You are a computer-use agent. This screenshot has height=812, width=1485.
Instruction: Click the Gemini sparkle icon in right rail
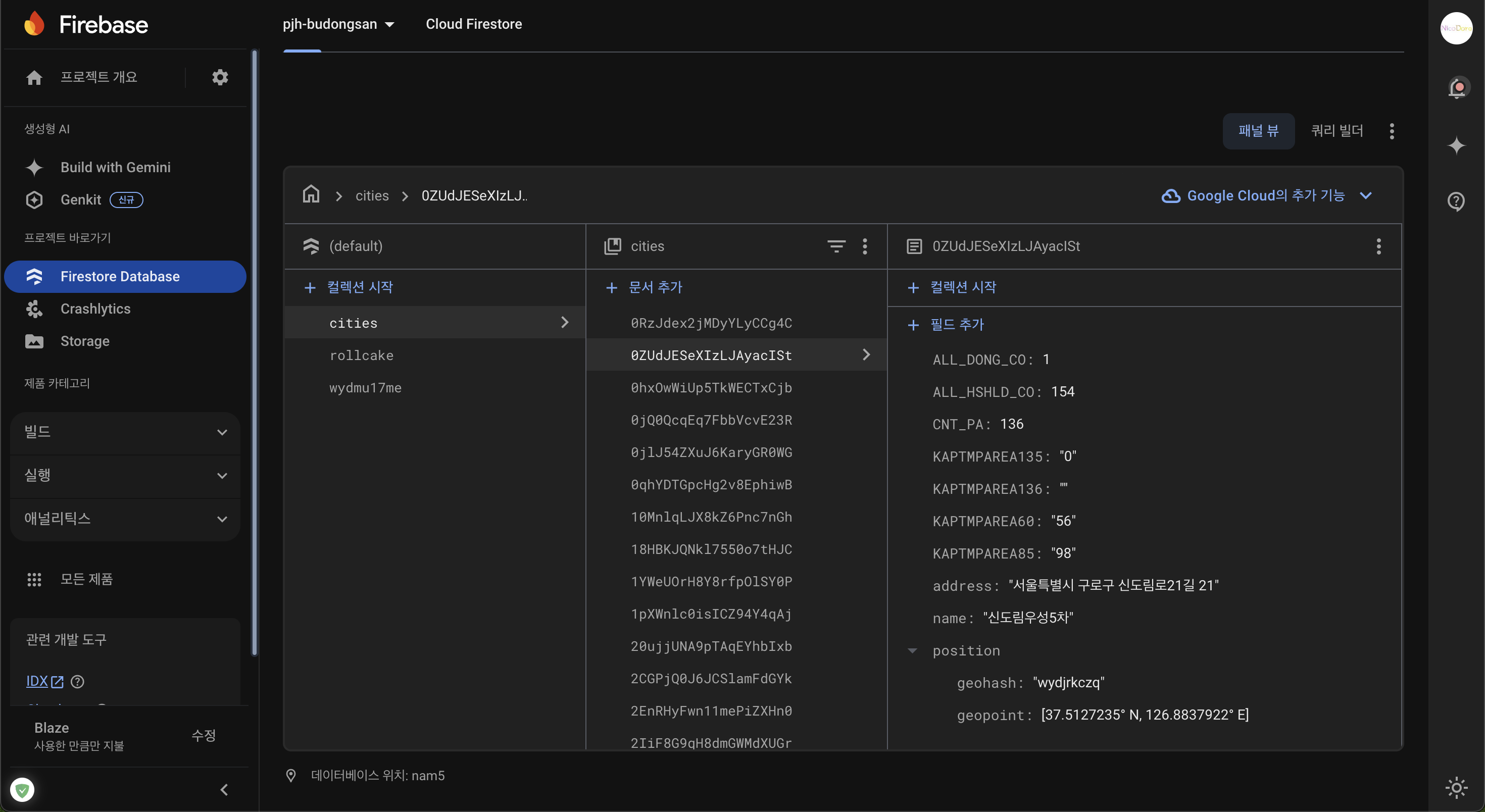(x=1456, y=145)
